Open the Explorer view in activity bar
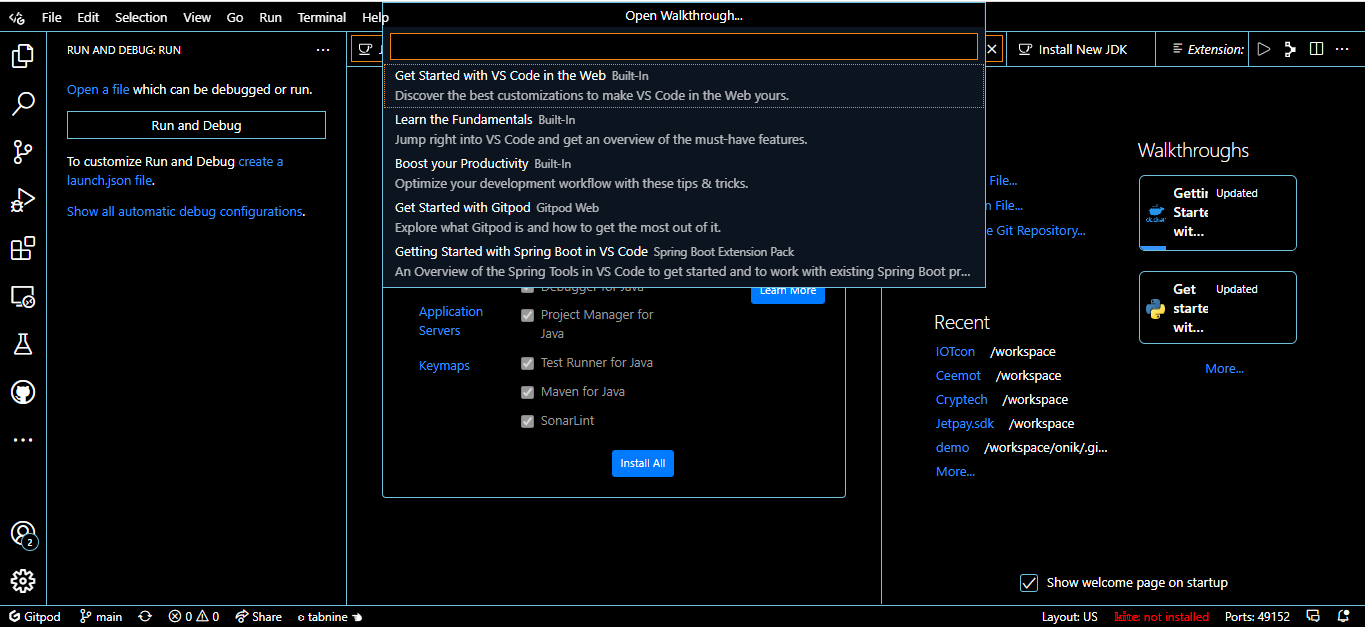This screenshot has height=627, width=1365. point(23,56)
